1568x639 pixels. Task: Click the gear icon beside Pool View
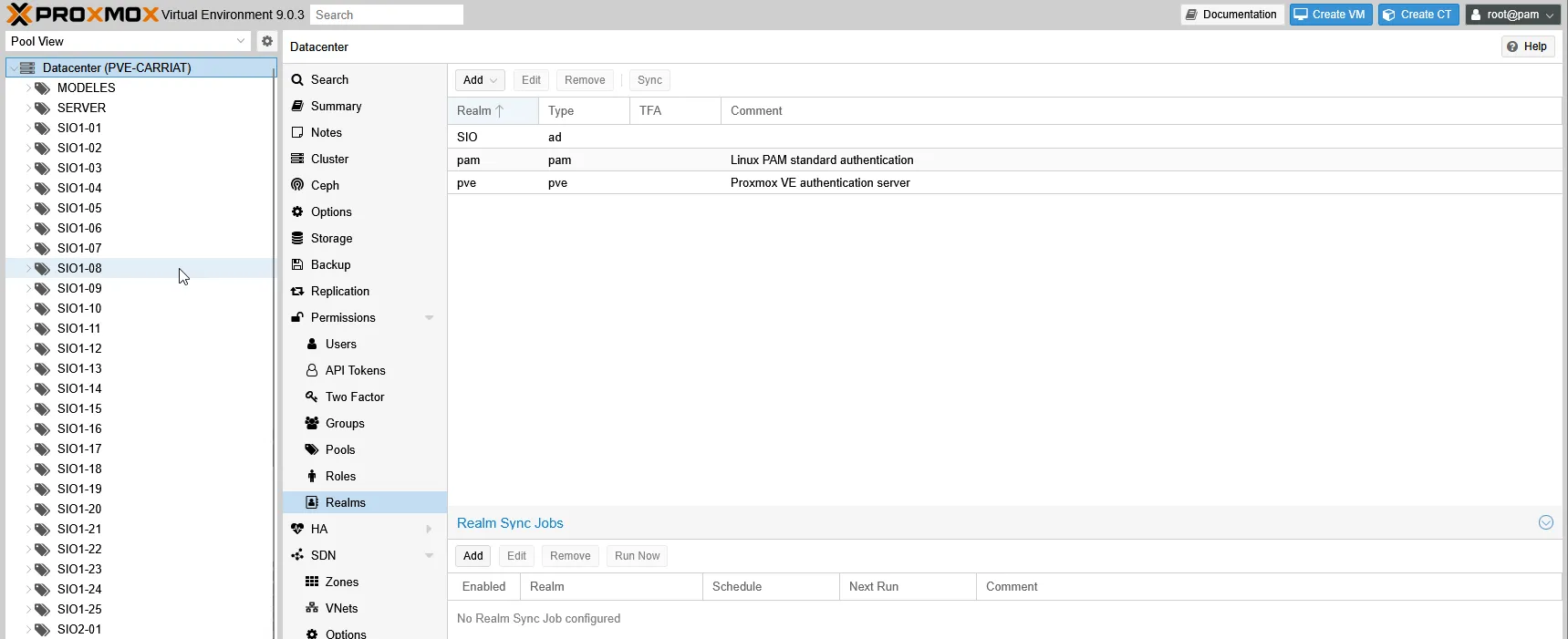point(266,41)
